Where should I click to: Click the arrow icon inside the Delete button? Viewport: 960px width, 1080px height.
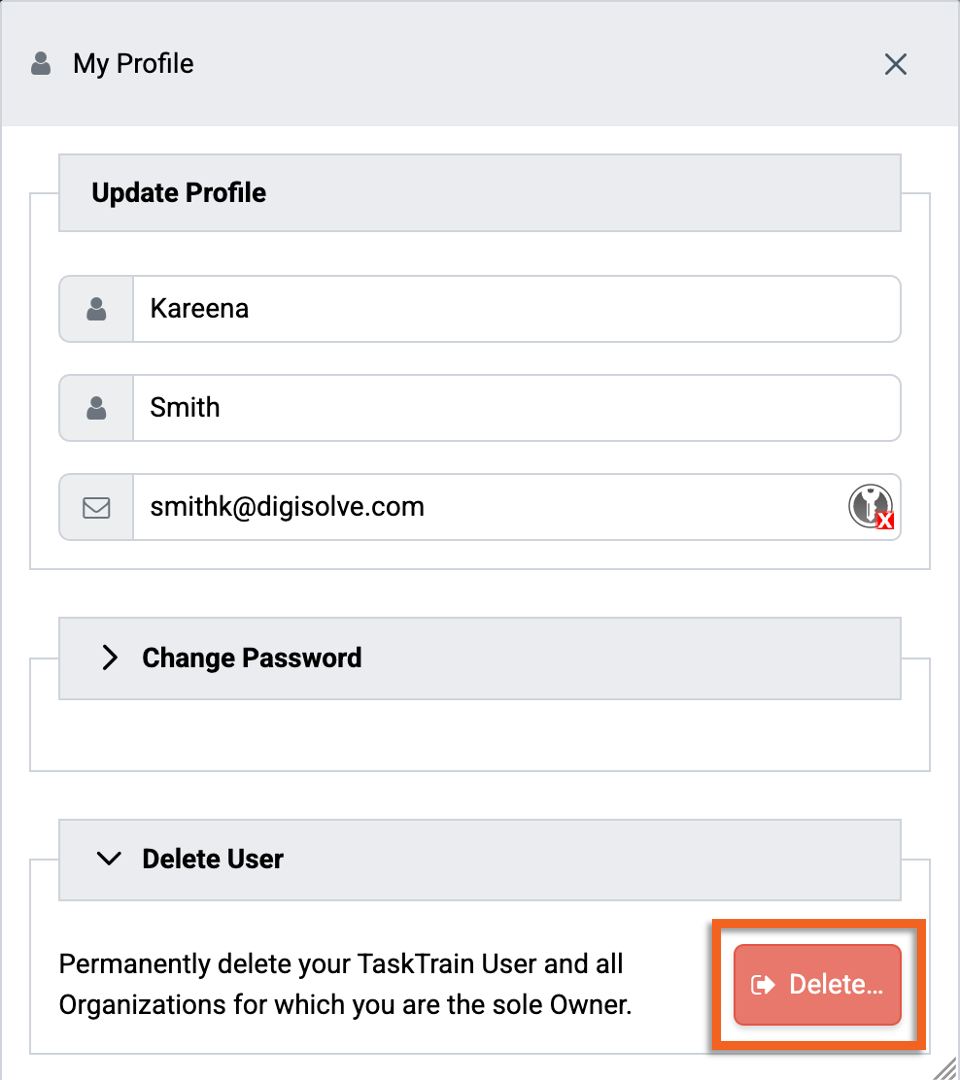pyautogui.click(x=763, y=985)
